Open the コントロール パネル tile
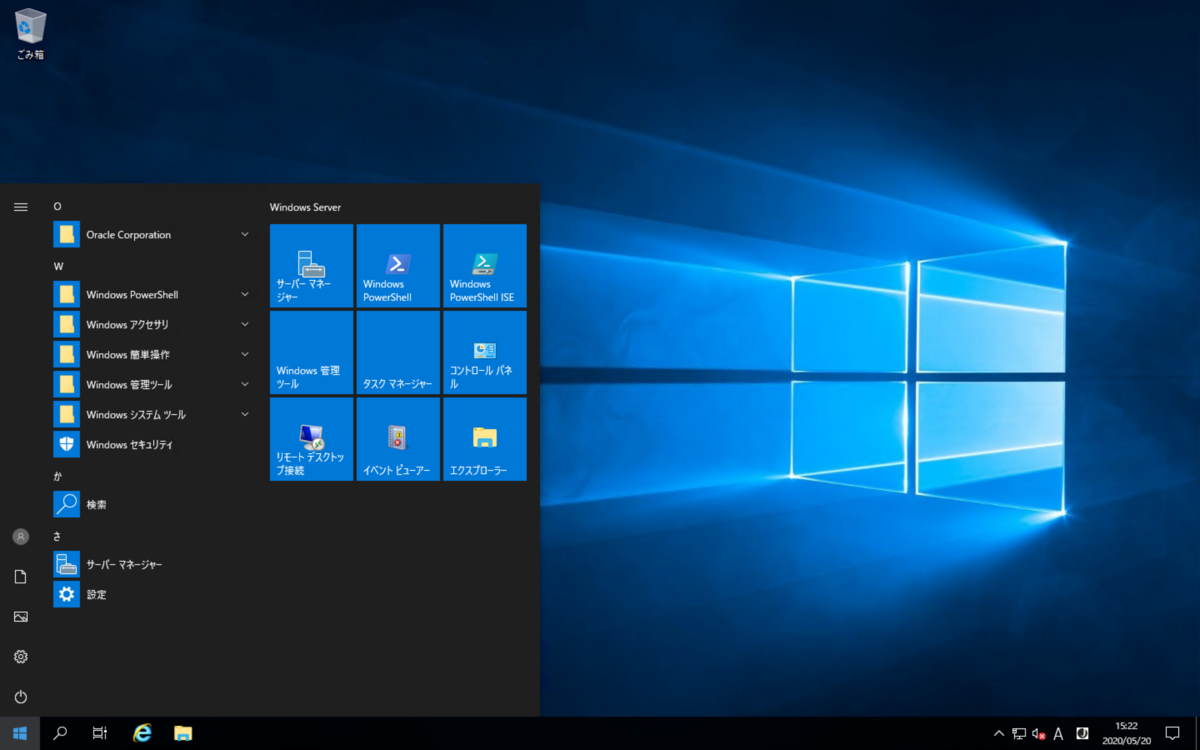Viewport: 1200px width, 750px height. point(485,352)
